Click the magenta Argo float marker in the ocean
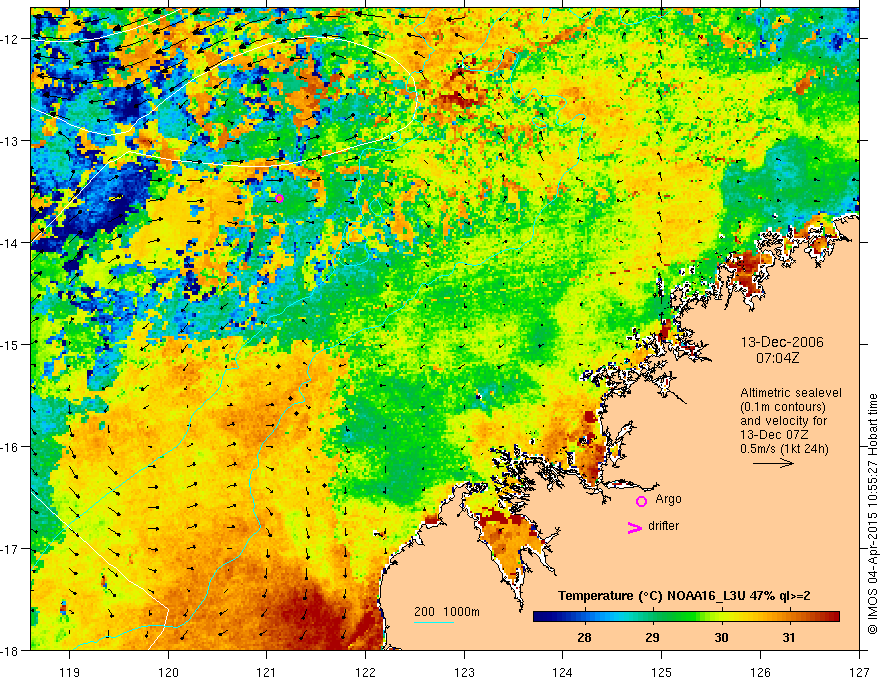Viewport: 880px width, 680px height. pos(279,199)
